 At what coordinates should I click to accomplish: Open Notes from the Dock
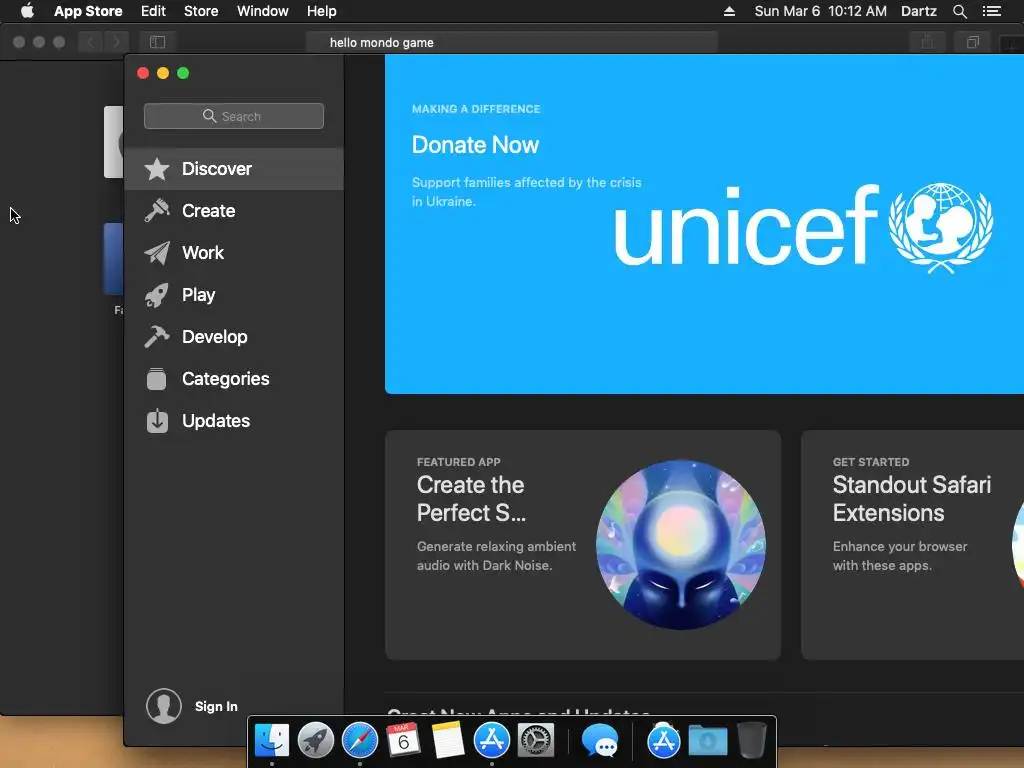(x=448, y=741)
